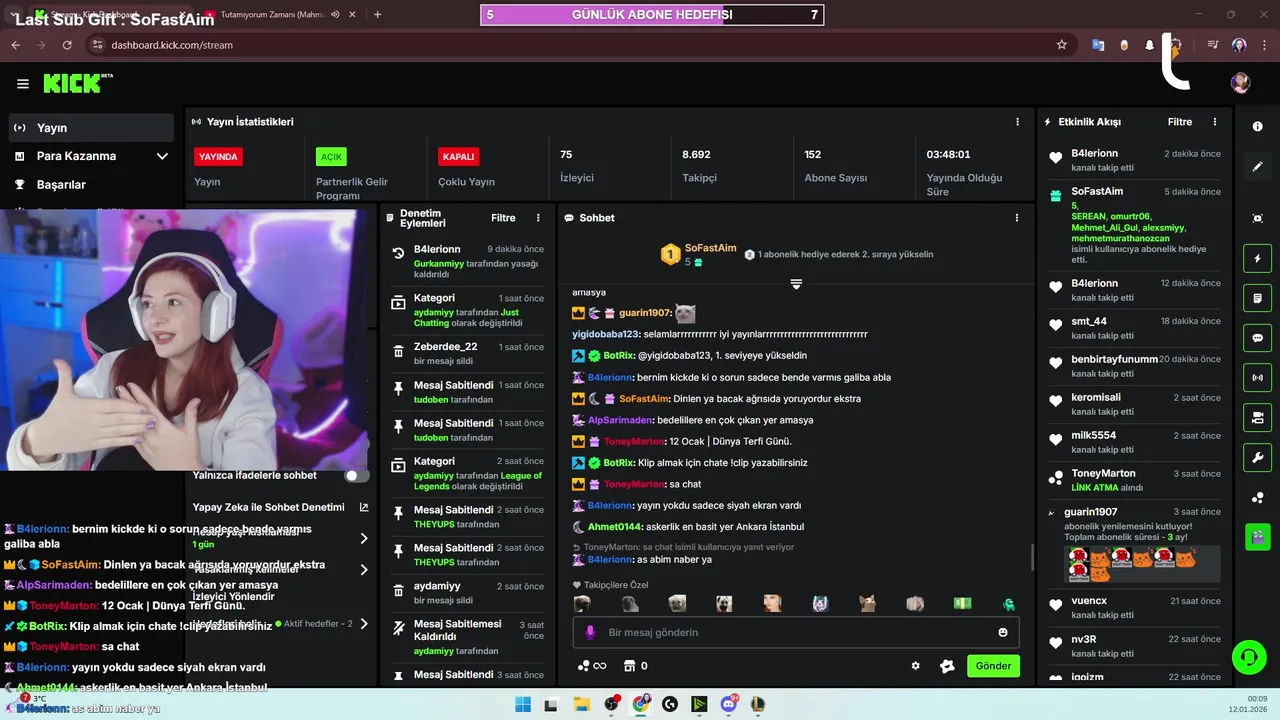Click the wrench tools icon in right sidebar
This screenshot has height=720, width=1280.
(x=1258, y=457)
